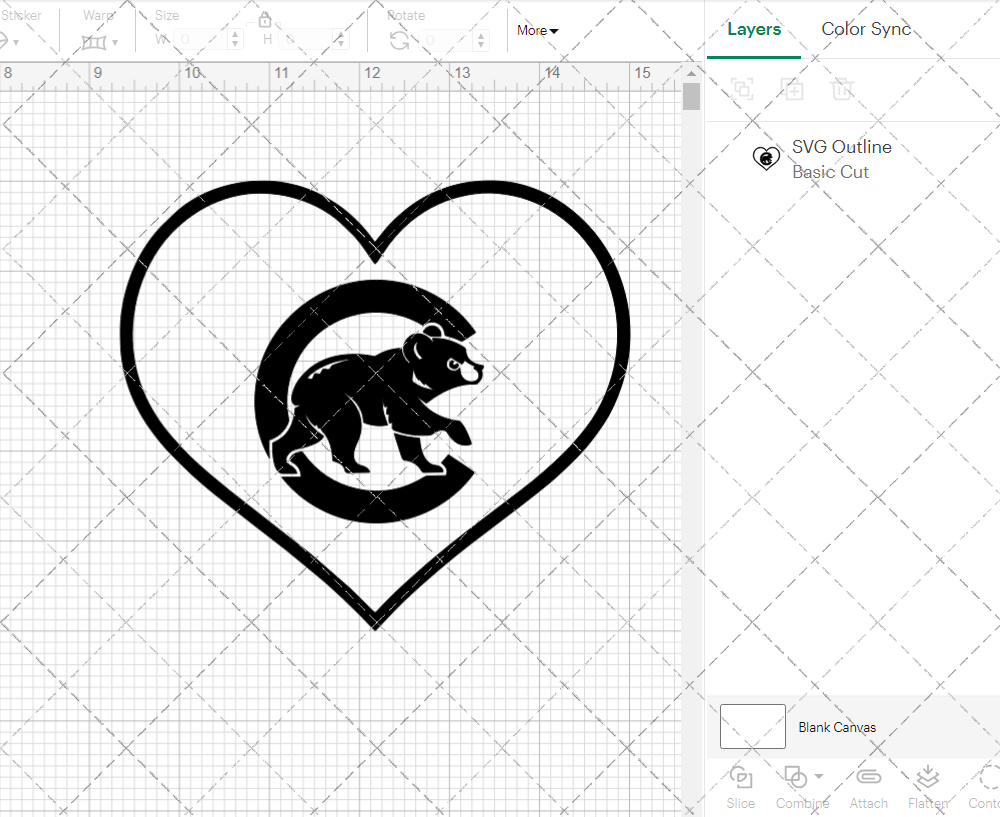Click the Flatten layers icon

coord(928,777)
